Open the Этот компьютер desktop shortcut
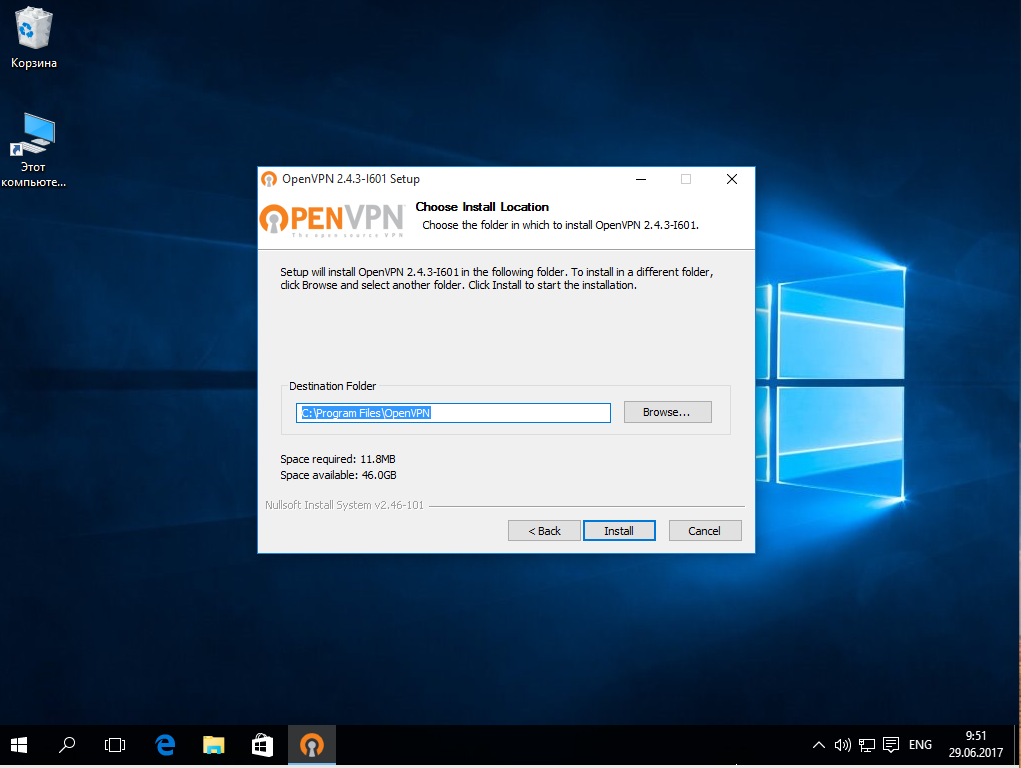Viewport: 1021px width, 768px height. coord(33,150)
